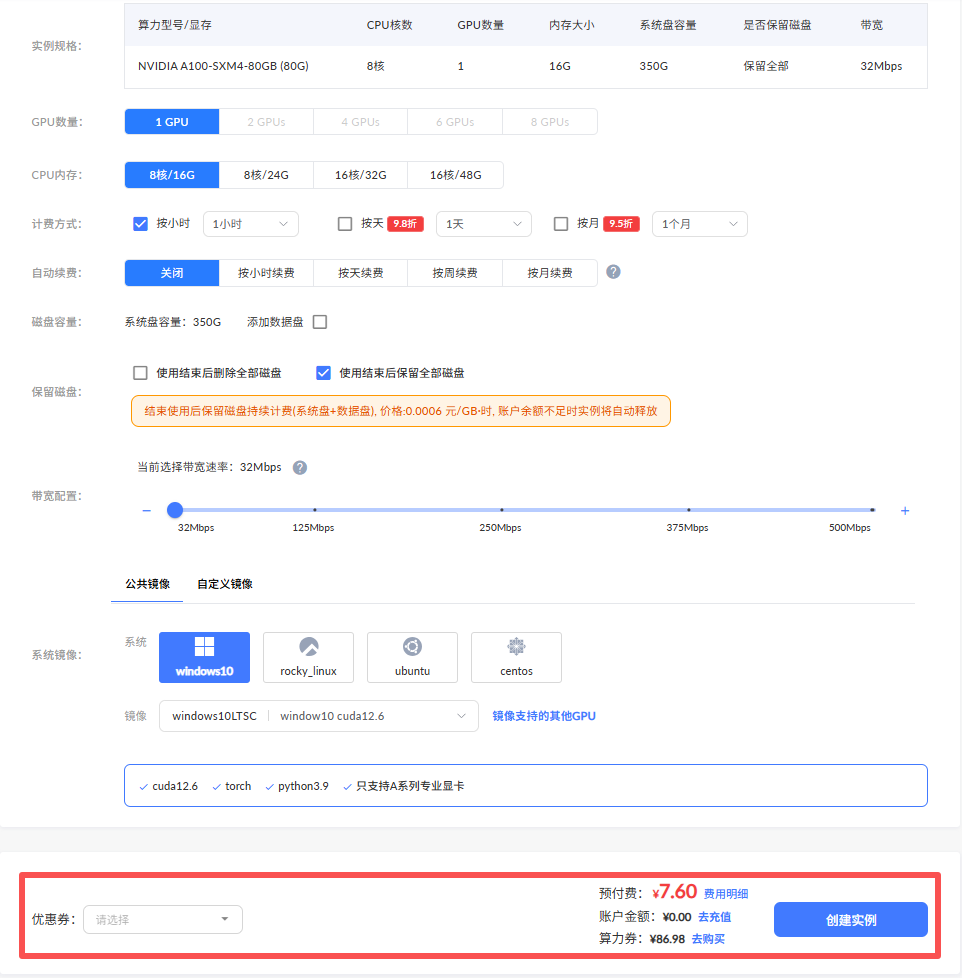
Task: Open the 优惠券 coupon dropdown
Action: 163,919
